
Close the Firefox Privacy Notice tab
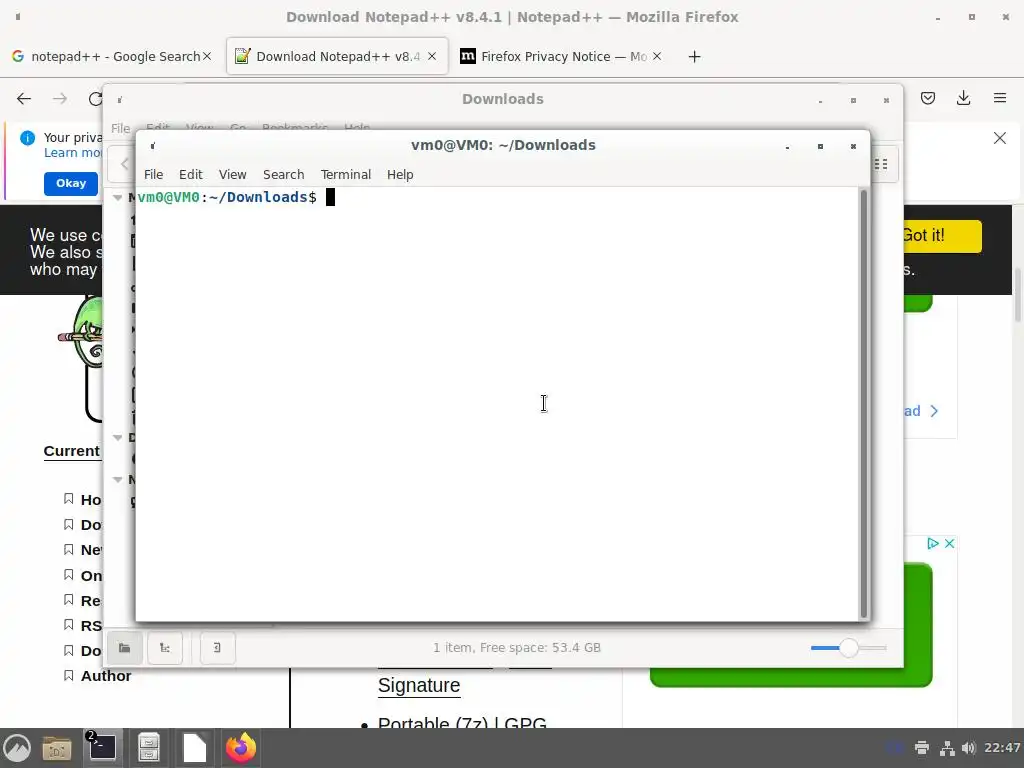[x=657, y=56]
